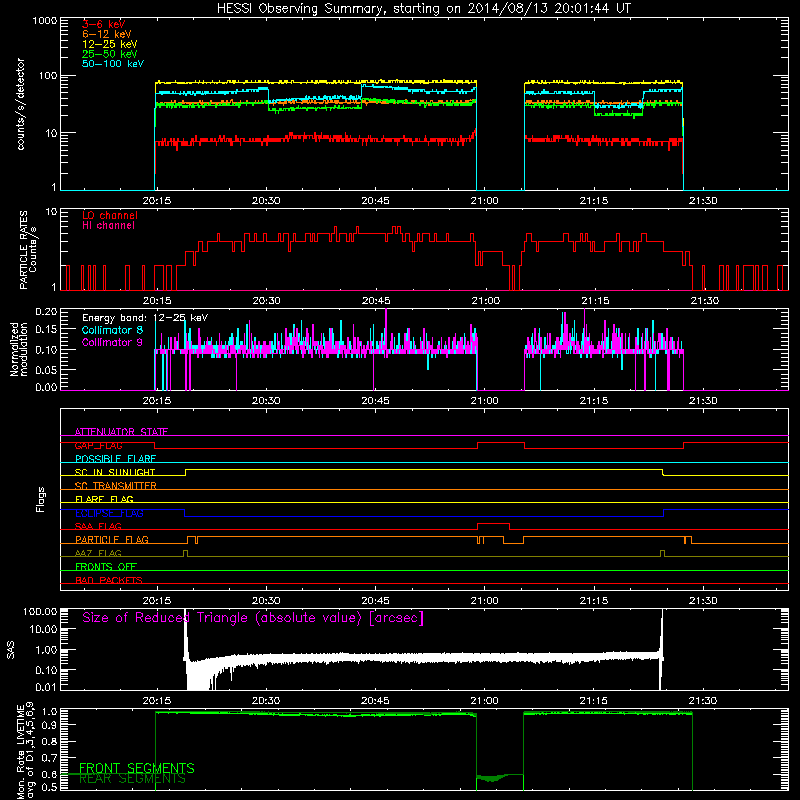Click the PARTICLE_FLAG label

click(x=111, y=539)
